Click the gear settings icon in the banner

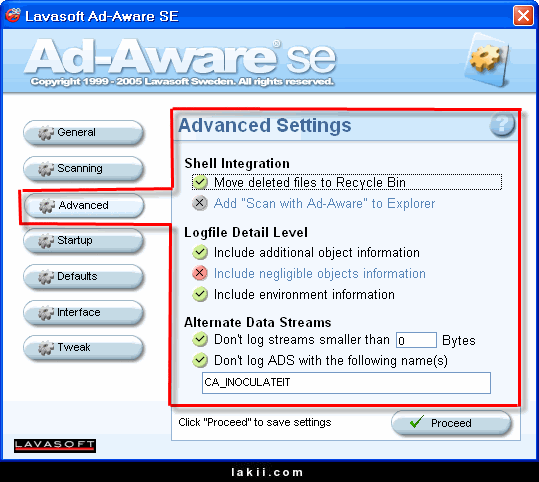click(487, 60)
